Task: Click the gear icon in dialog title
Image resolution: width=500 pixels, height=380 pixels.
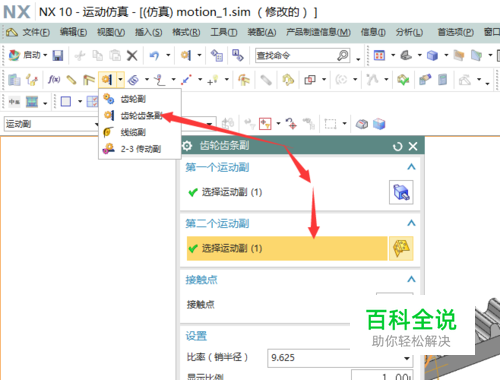Action: [x=187, y=146]
